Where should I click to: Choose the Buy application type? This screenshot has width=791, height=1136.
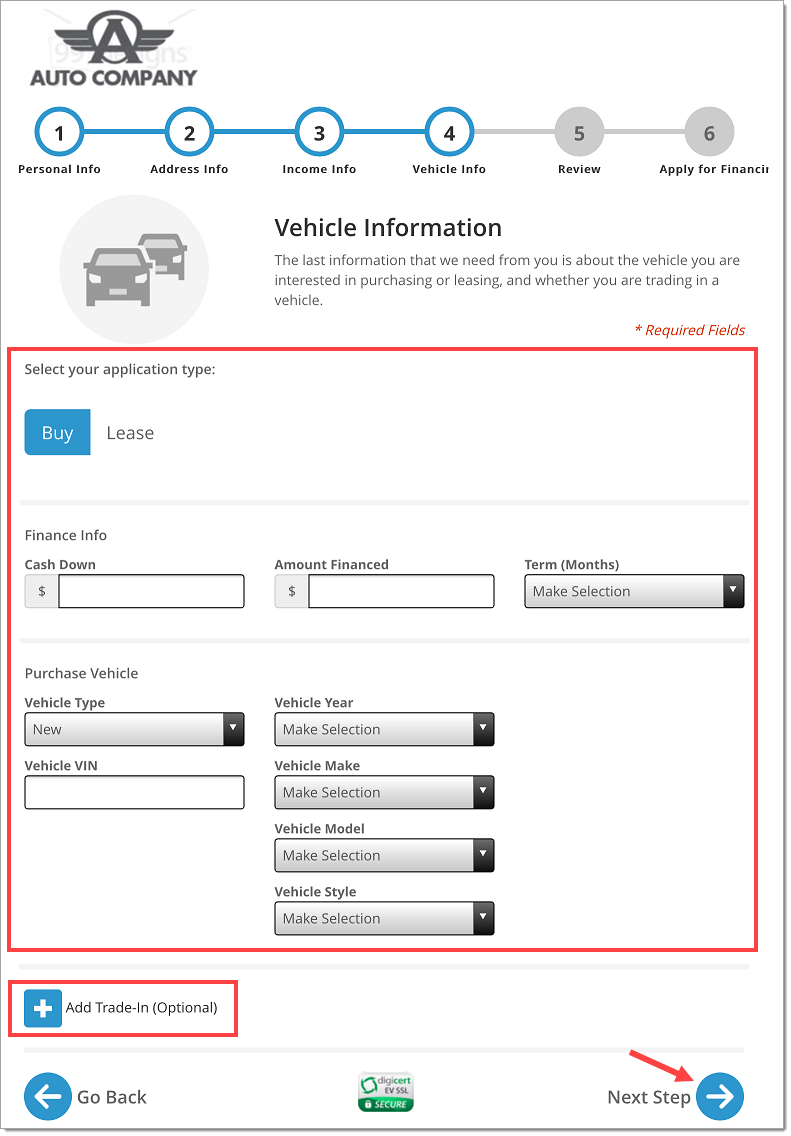click(x=57, y=433)
